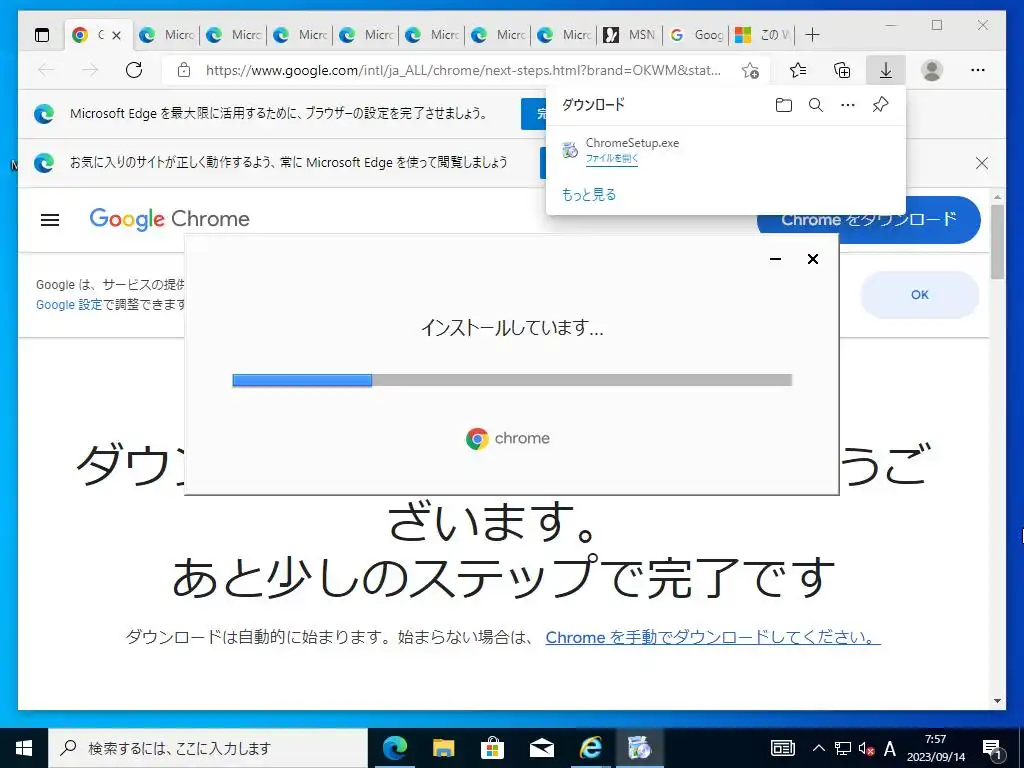This screenshot has height=768, width=1024.
Task: Click the taskbar search box
Action: tap(208, 748)
